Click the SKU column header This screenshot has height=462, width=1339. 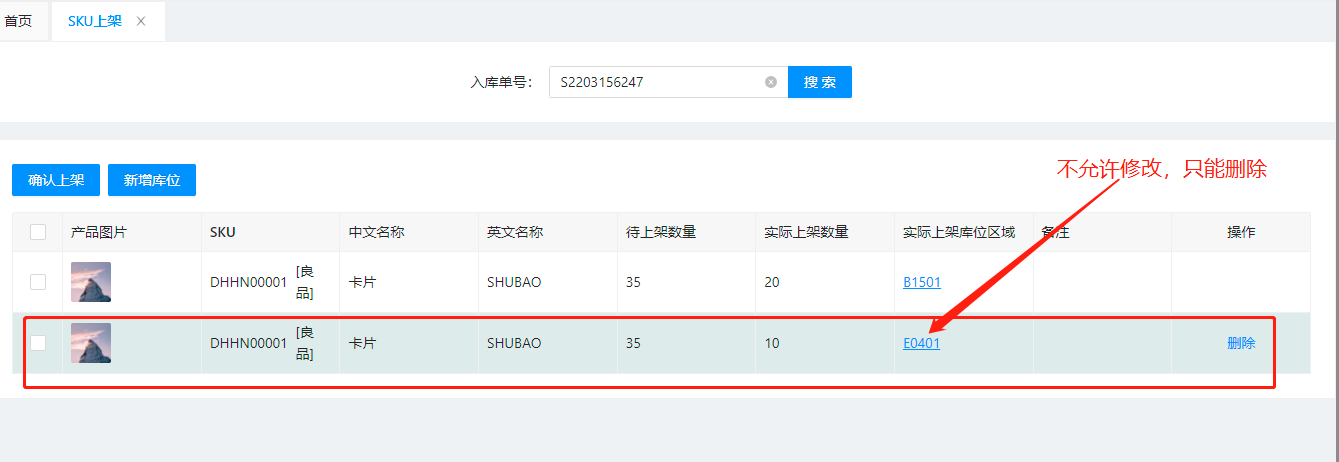[x=223, y=232]
